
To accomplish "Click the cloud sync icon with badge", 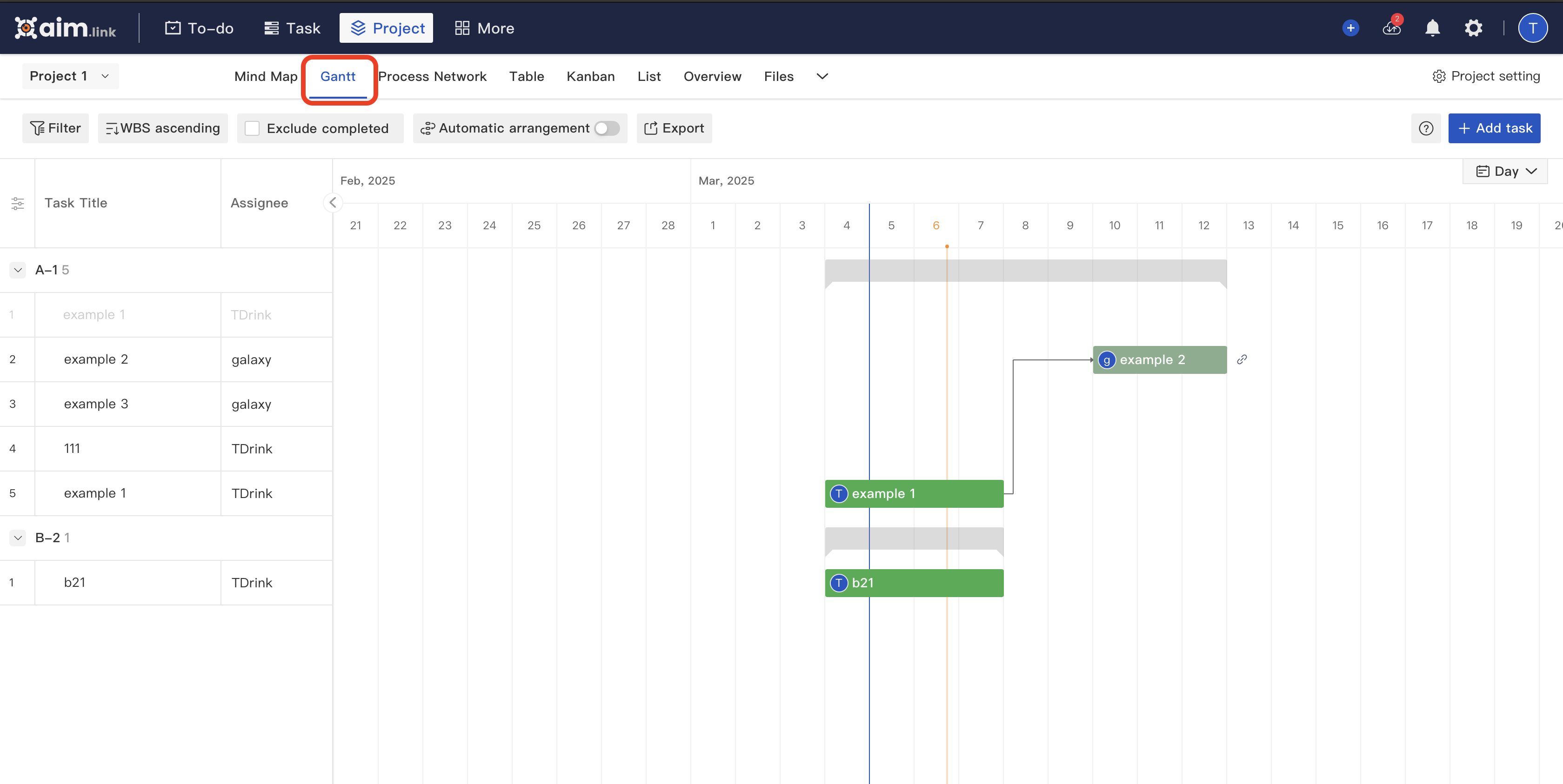I will [x=1391, y=28].
